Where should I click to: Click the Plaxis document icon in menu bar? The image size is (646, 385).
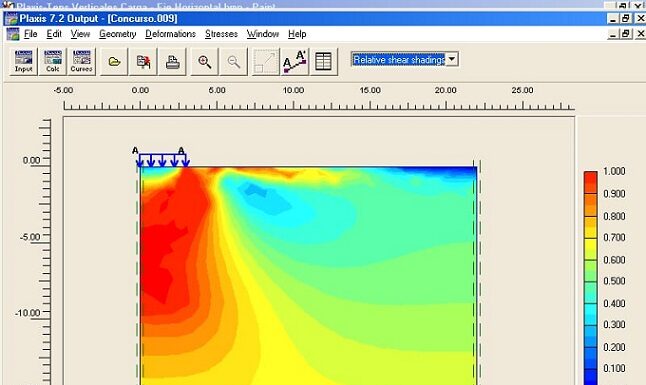(13, 34)
